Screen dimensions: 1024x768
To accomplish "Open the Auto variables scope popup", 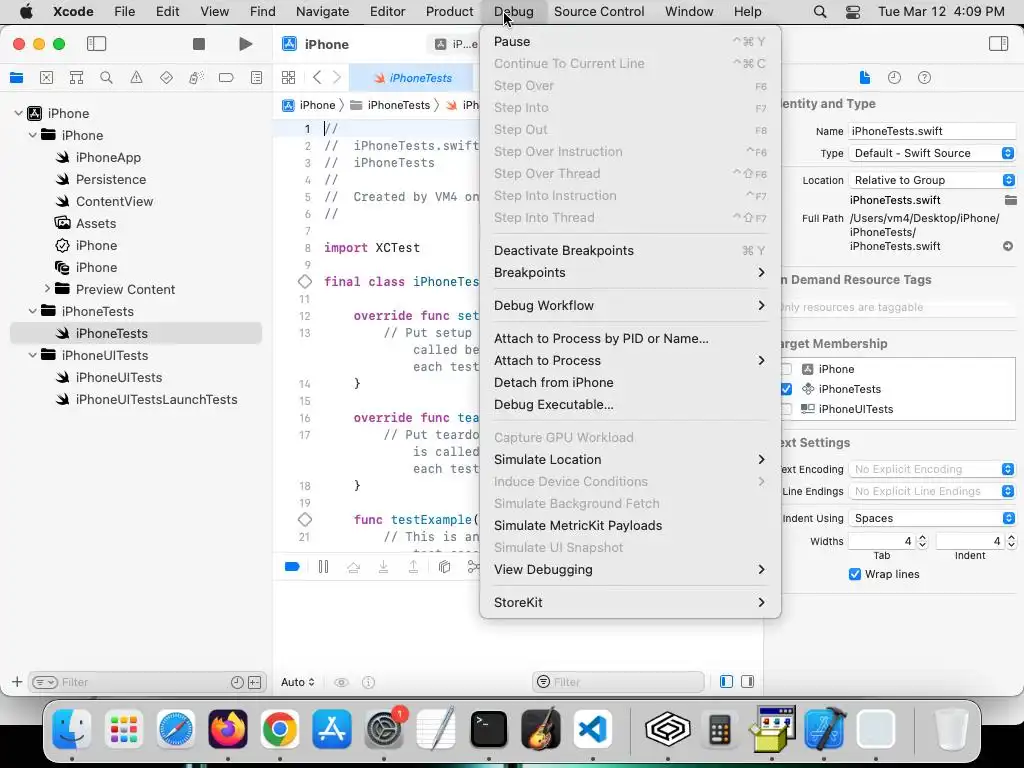I will coord(298,682).
